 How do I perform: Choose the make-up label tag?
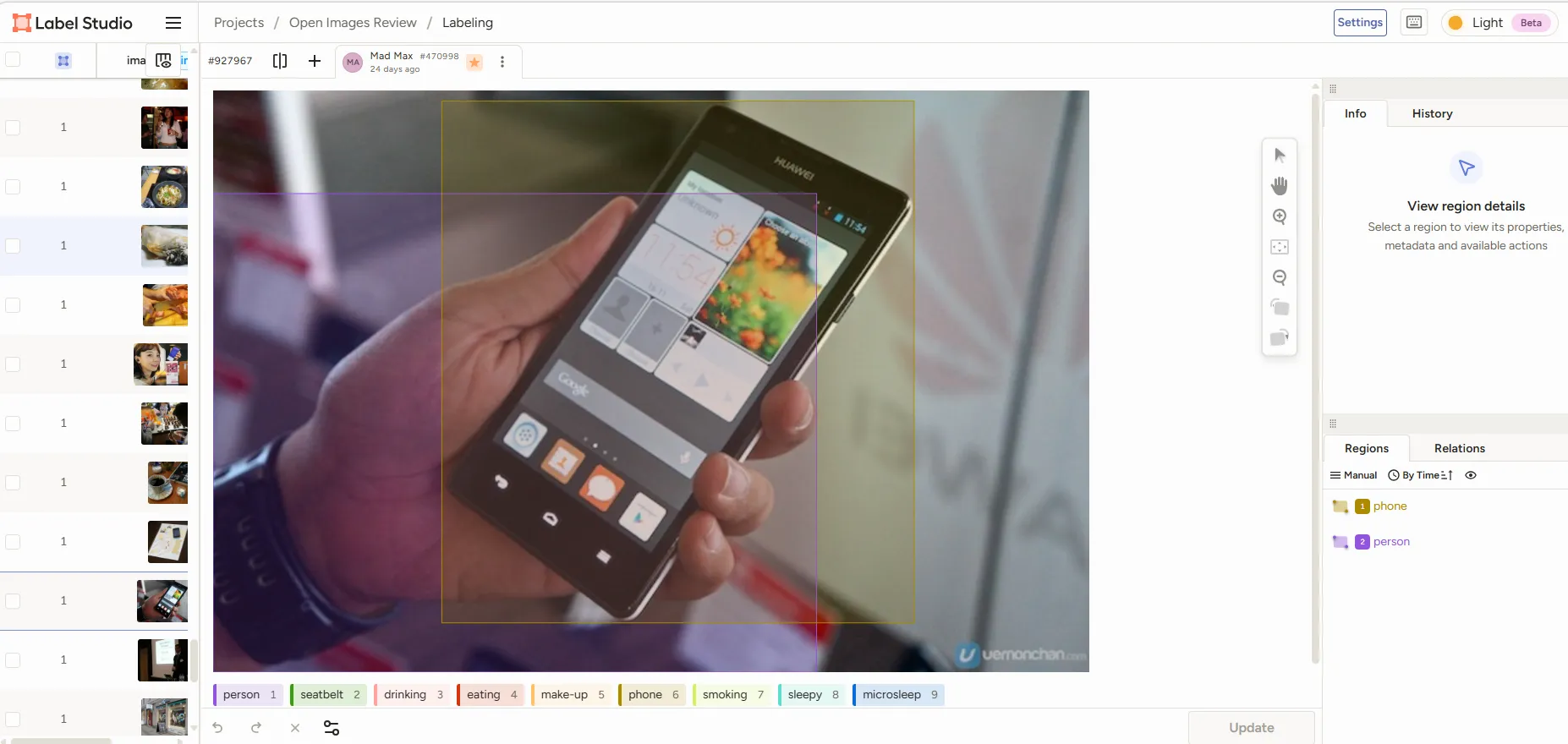[572, 695]
